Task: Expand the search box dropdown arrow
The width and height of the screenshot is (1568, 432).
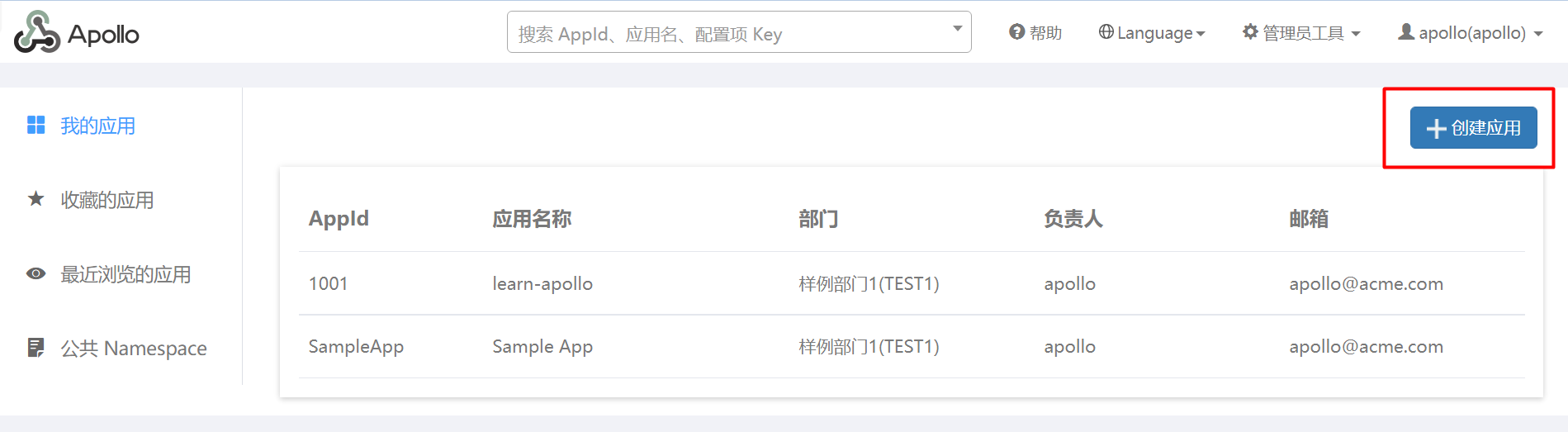Action: [x=957, y=28]
